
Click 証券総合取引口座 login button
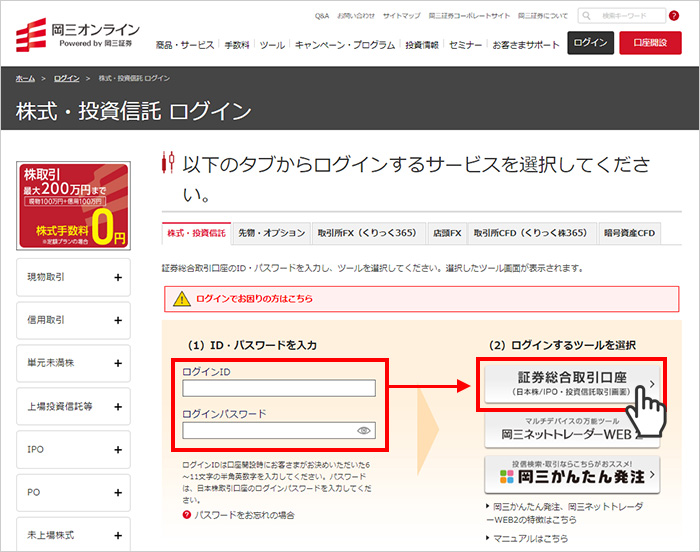pyautogui.click(x=572, y=384)
